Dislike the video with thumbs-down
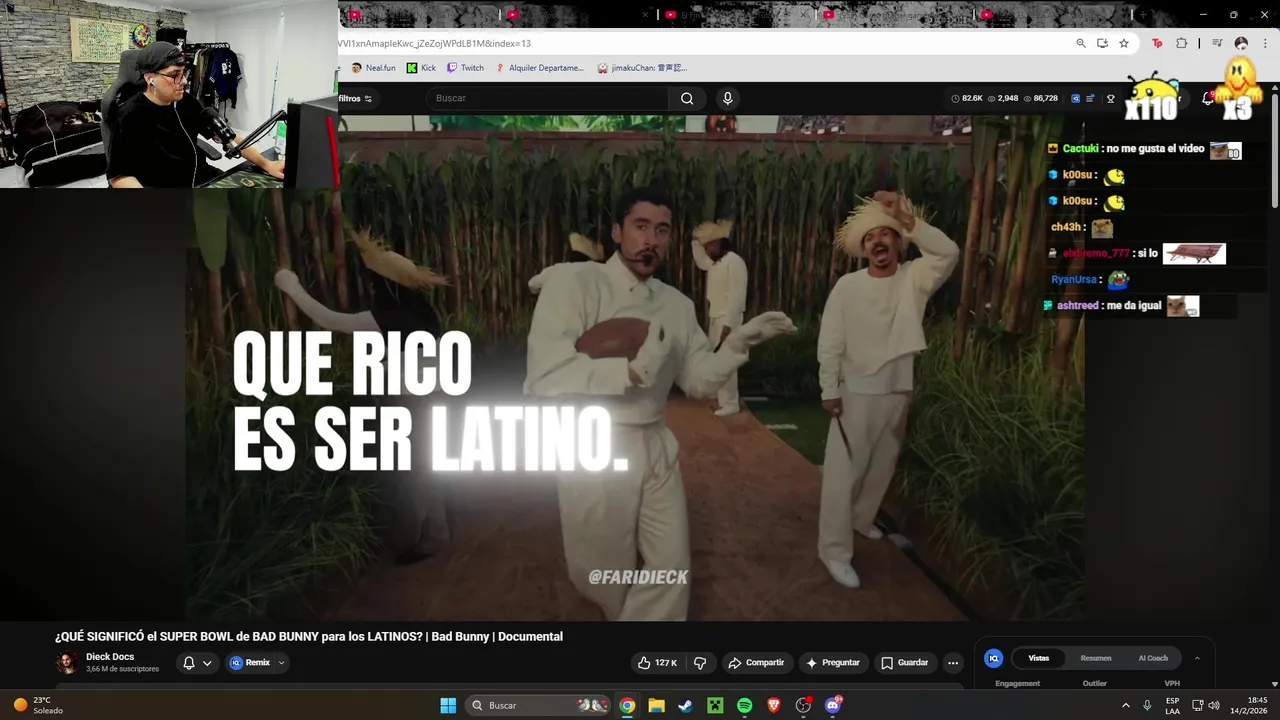Viewport: 1280px width, 720px height. (700, 663)
